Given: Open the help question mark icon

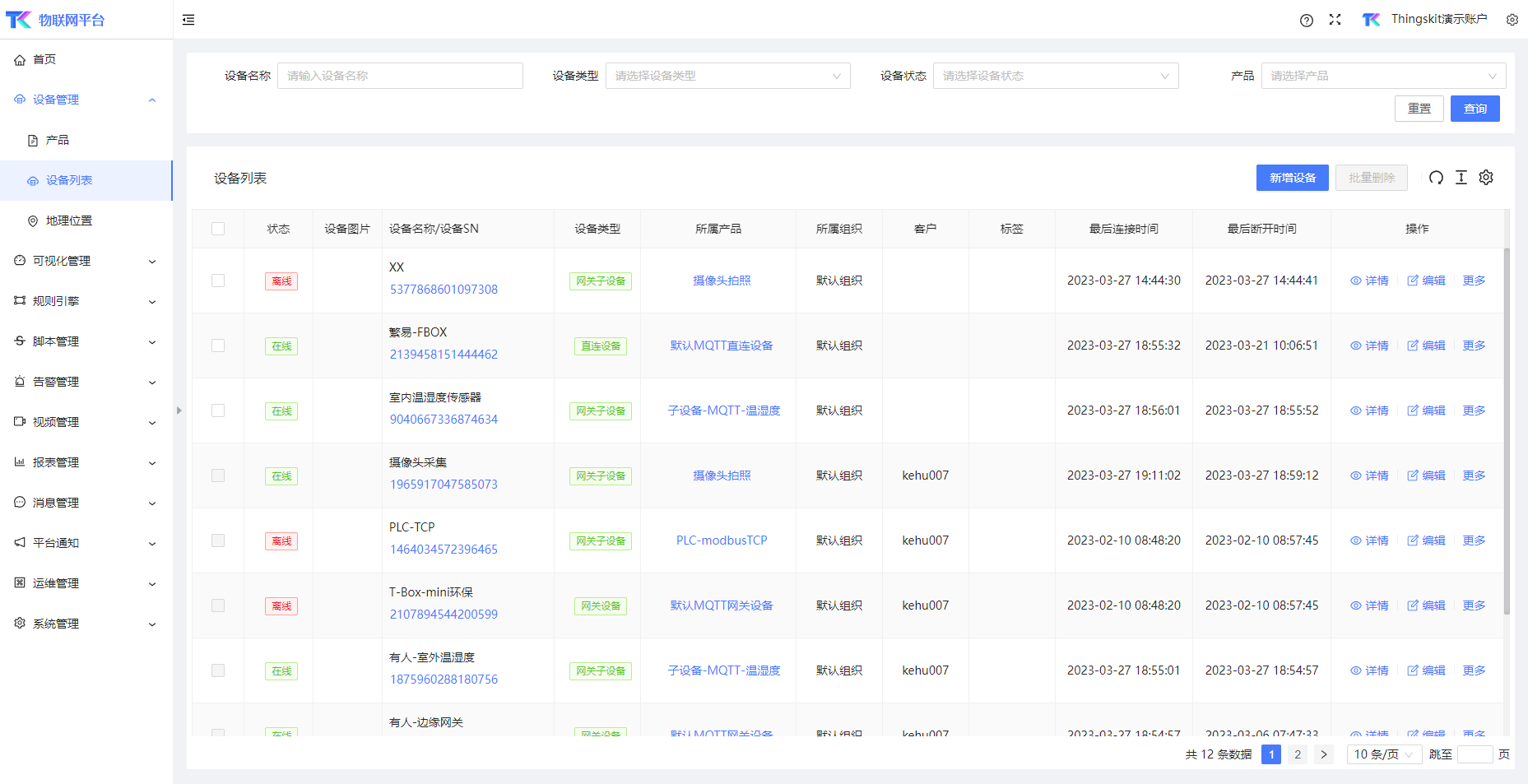Looking at the screenshot, I should pyautogui.click(x=1307, y=21).
